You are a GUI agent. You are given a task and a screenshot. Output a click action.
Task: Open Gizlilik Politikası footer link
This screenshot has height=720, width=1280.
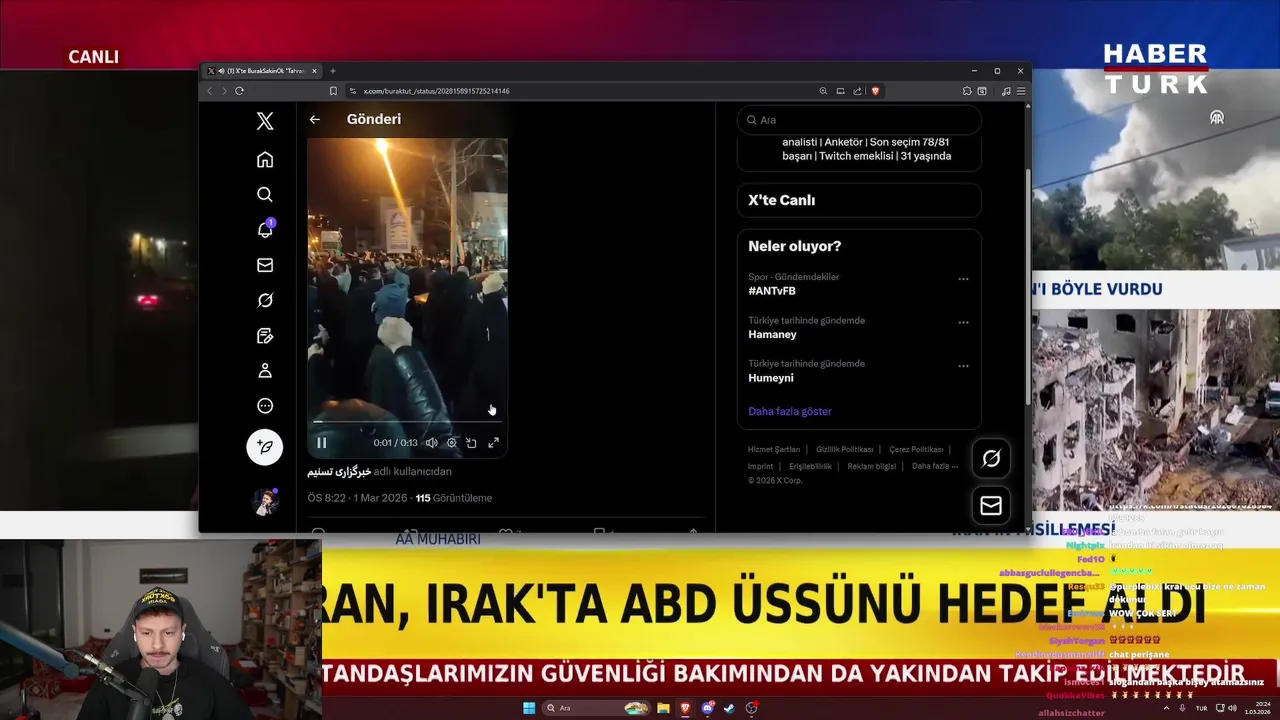(844, 450)
